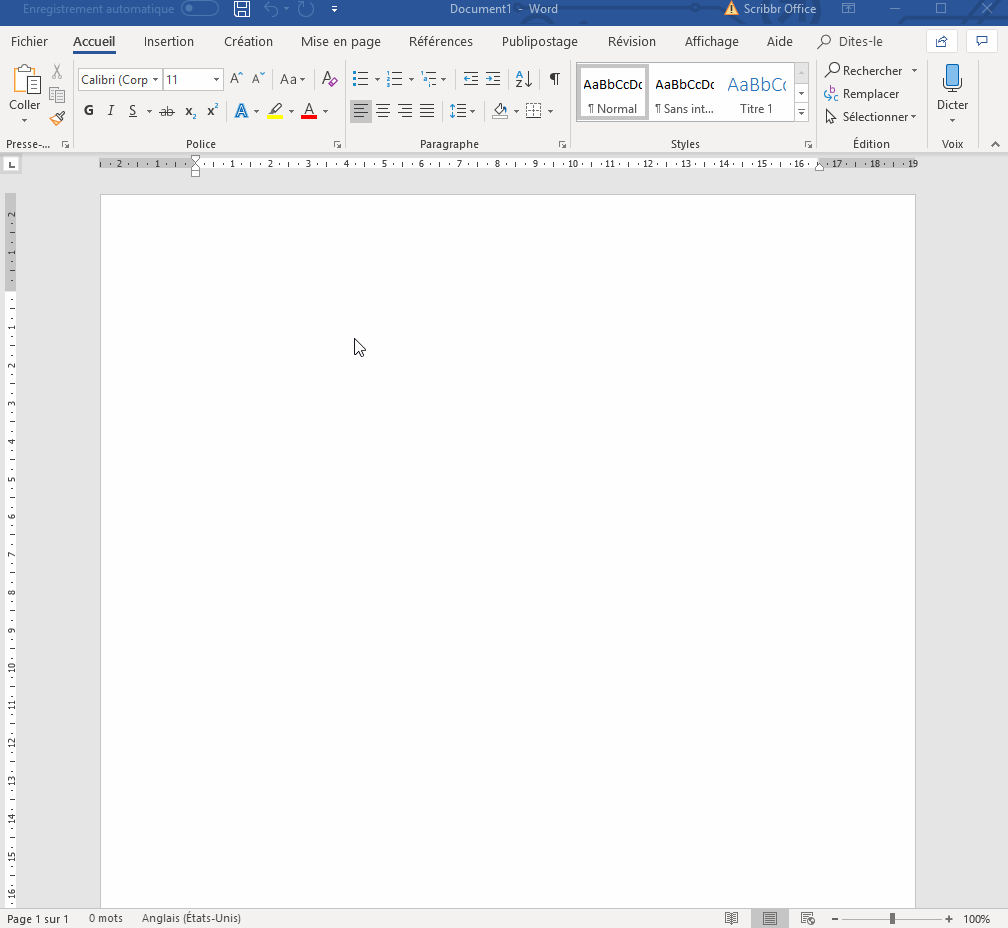Toggle underline with the S button

132,111
